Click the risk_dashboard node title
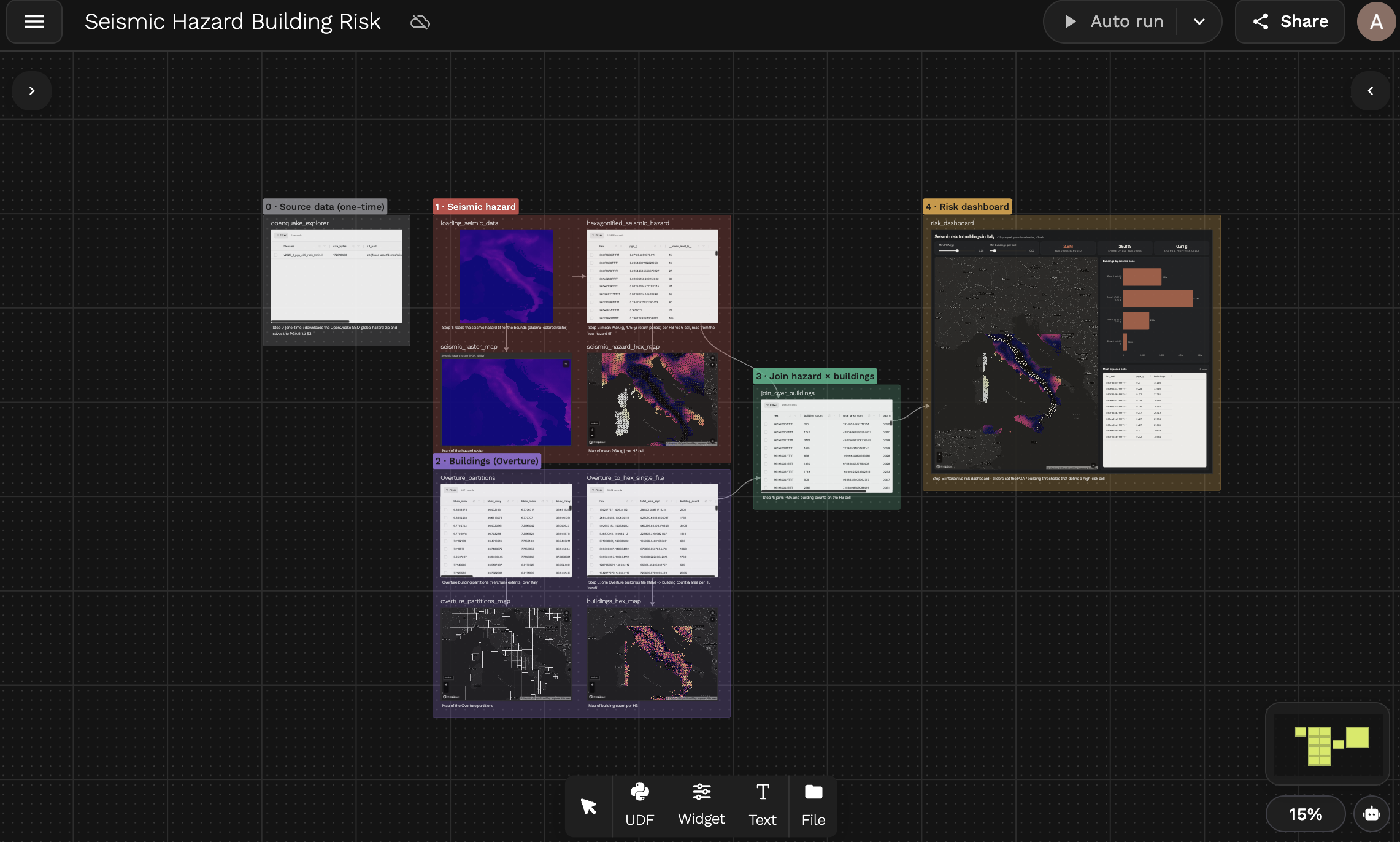1400x842 pixels. tap(952, 223)
